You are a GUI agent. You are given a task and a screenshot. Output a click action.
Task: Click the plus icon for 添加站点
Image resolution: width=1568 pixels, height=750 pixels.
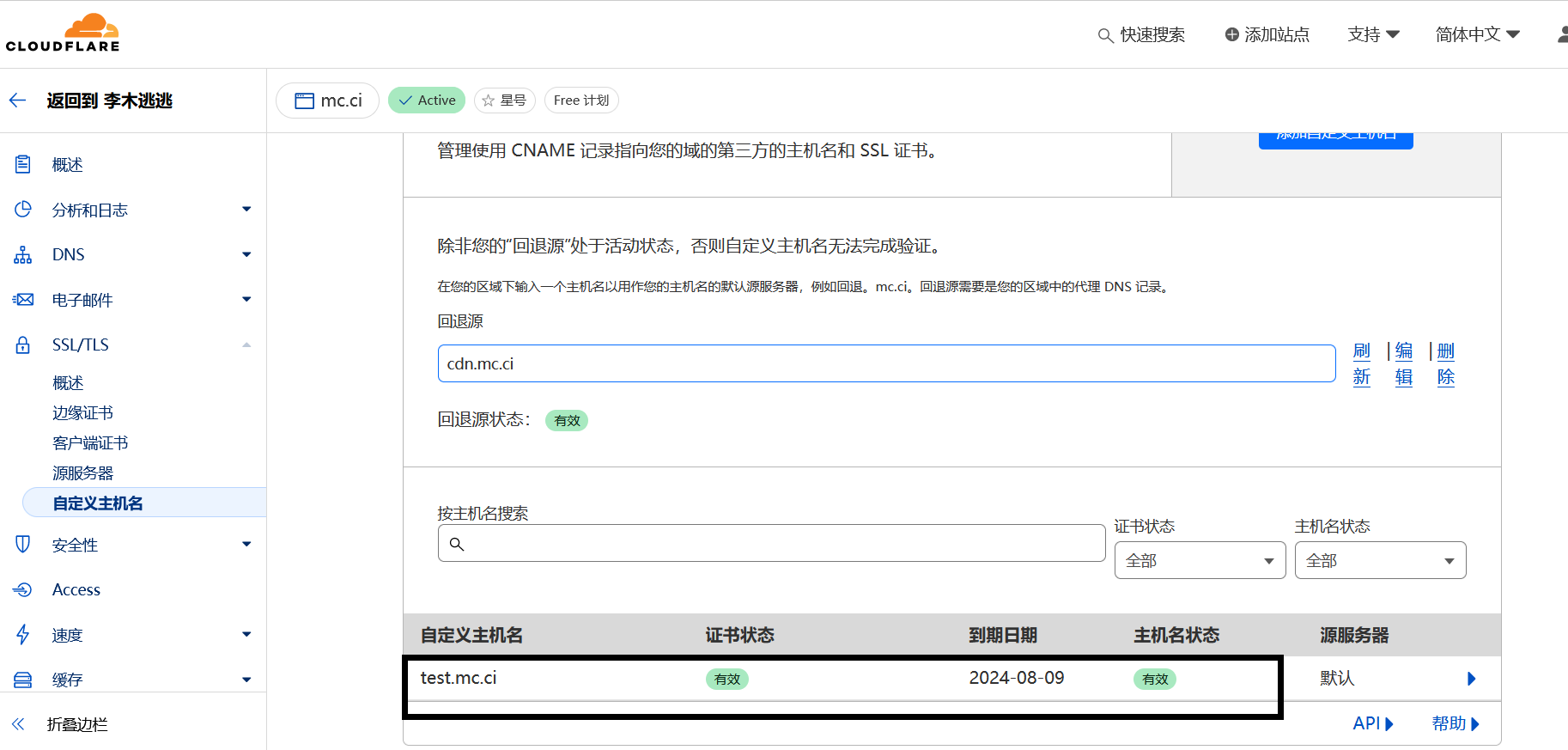(1232, 34)
